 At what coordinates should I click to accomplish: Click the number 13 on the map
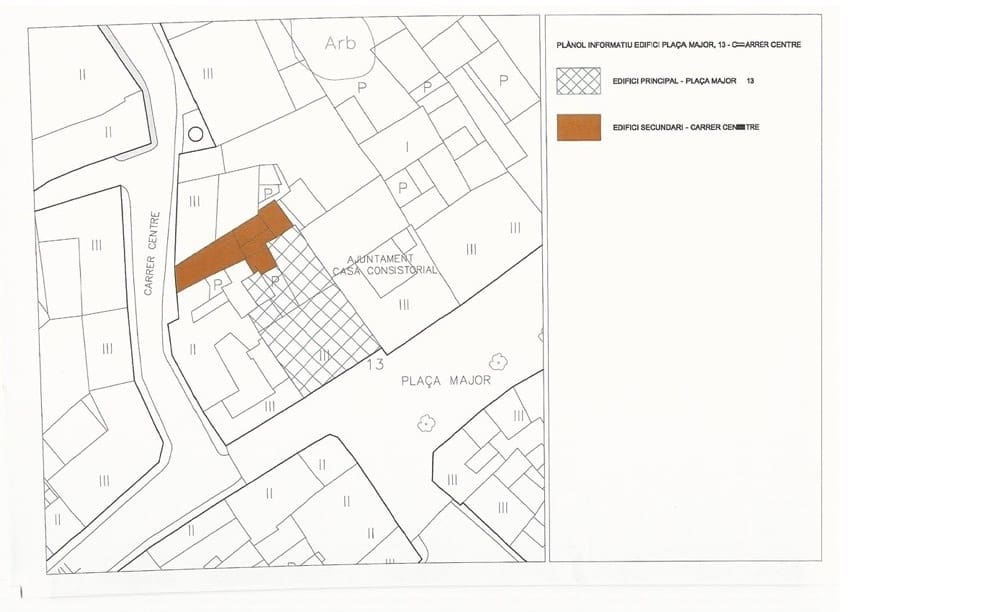375,365
